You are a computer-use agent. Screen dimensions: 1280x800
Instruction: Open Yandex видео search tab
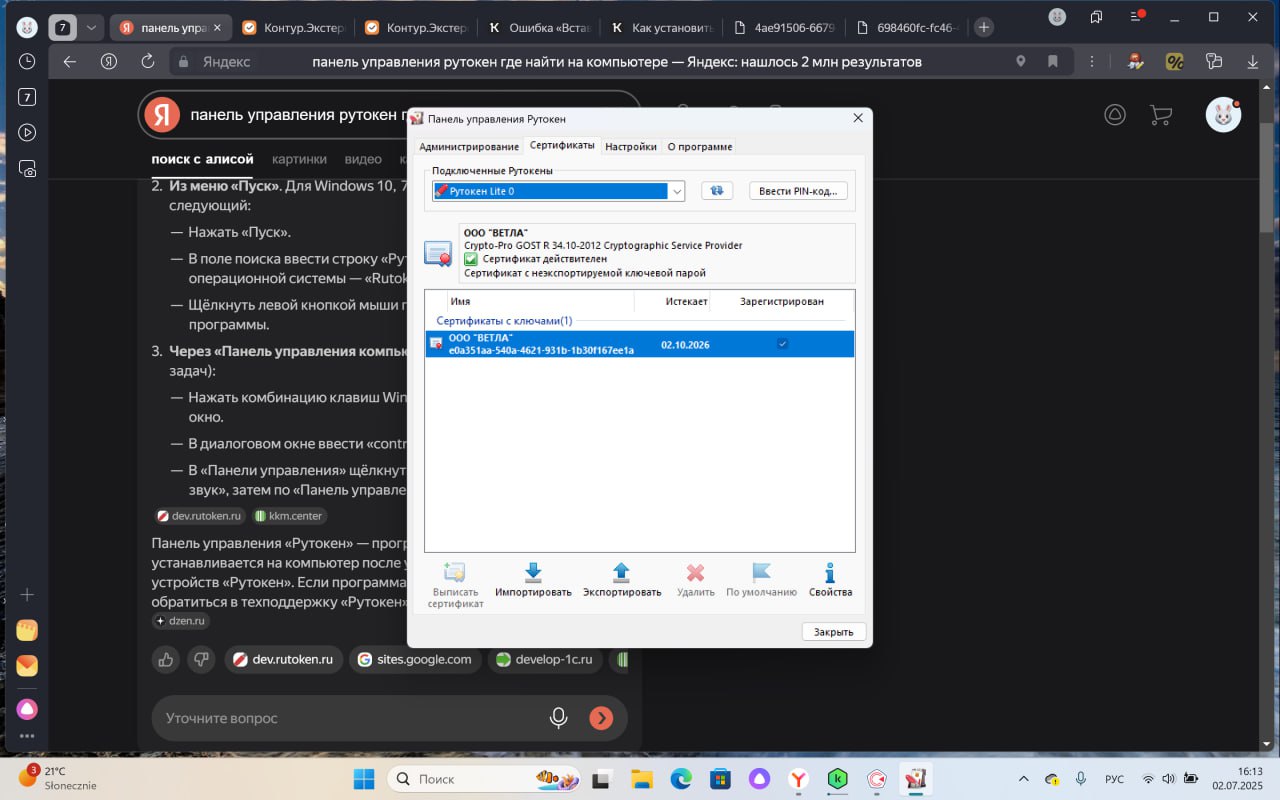363,159
